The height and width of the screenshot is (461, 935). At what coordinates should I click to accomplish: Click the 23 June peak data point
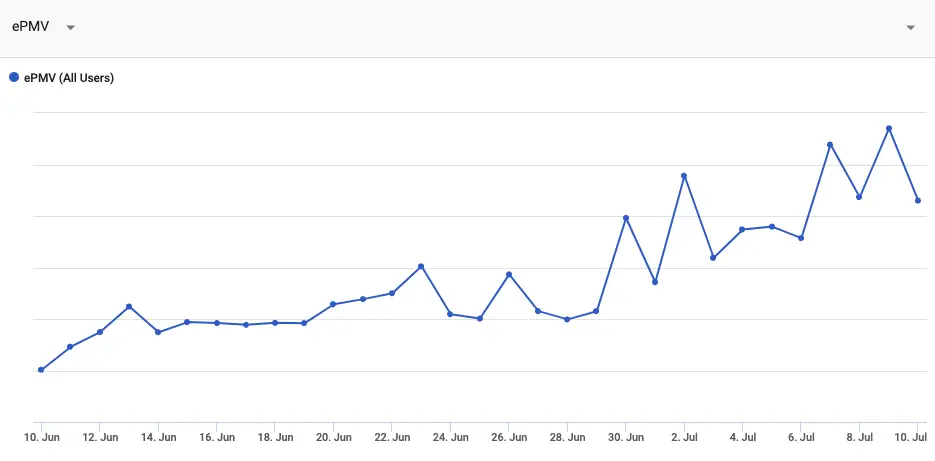(x=421, y=266)
